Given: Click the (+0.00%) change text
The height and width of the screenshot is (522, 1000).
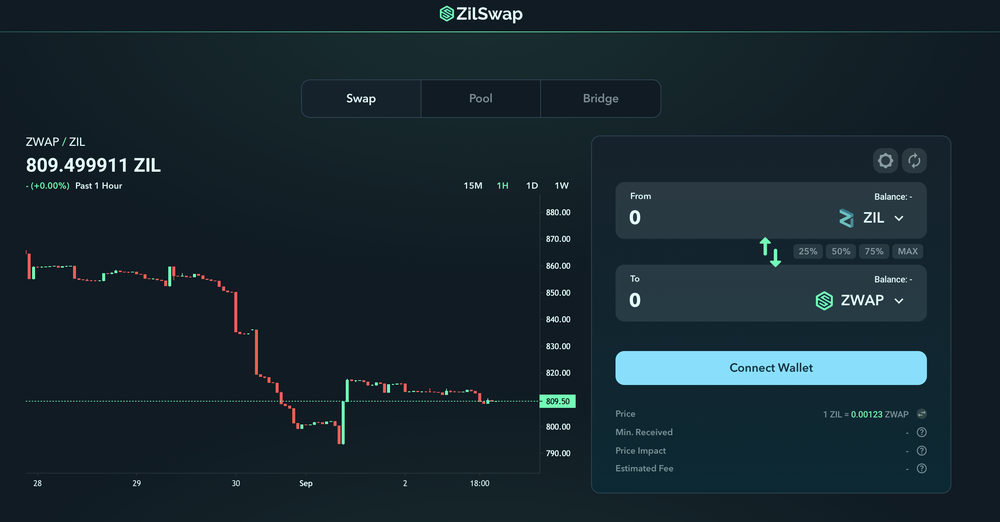Looking at the screenshot, I should pos(50,186).
